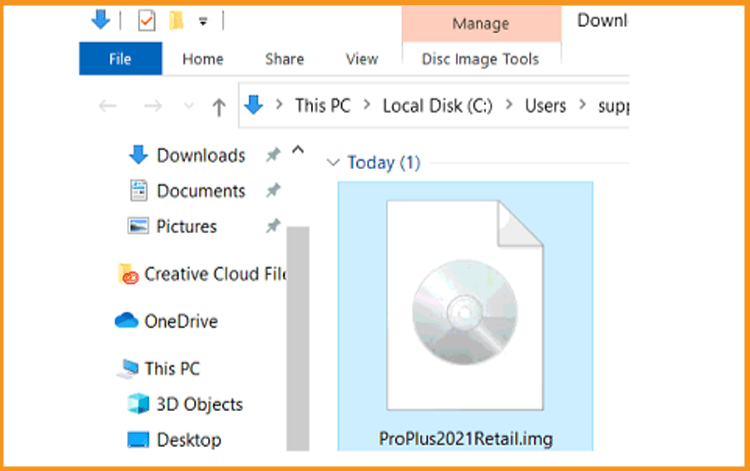
Task: Select the Manage contextual tab
Action: pos(481,23)
